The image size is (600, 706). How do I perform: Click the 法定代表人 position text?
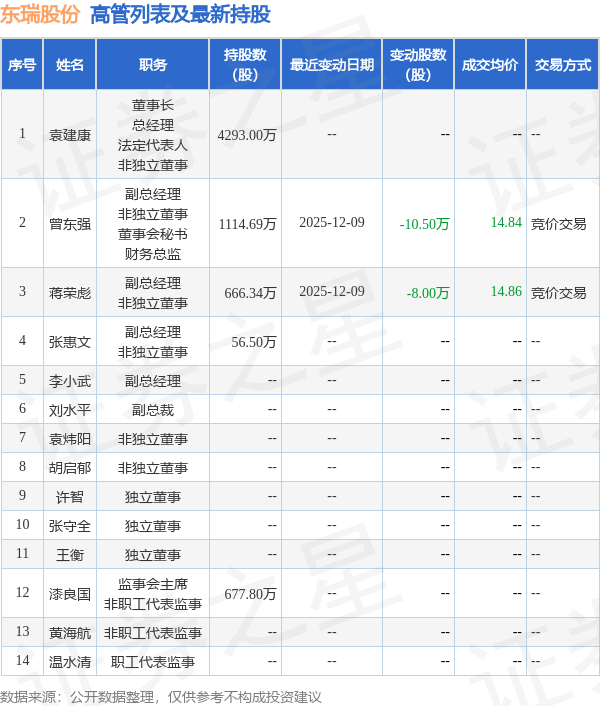coord(153,145)
